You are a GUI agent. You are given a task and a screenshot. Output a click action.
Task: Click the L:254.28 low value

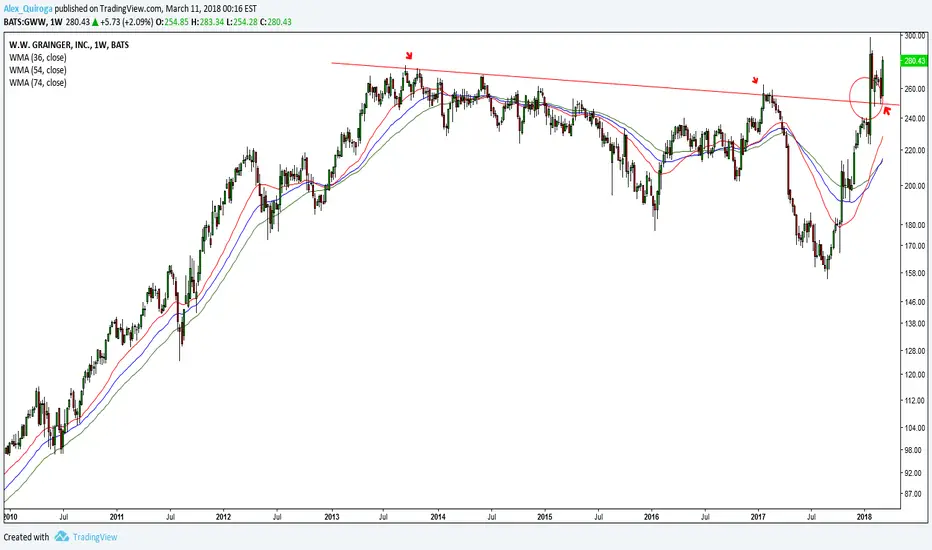point(243,22)
